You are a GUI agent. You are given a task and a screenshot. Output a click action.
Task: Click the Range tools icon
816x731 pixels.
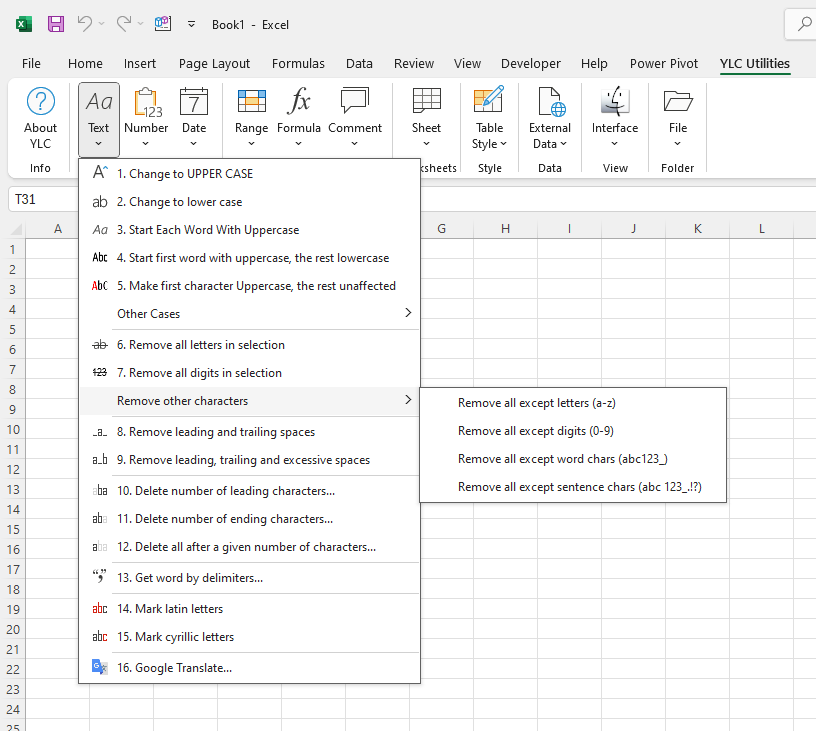pyautogui.click(x=251, y=102)
